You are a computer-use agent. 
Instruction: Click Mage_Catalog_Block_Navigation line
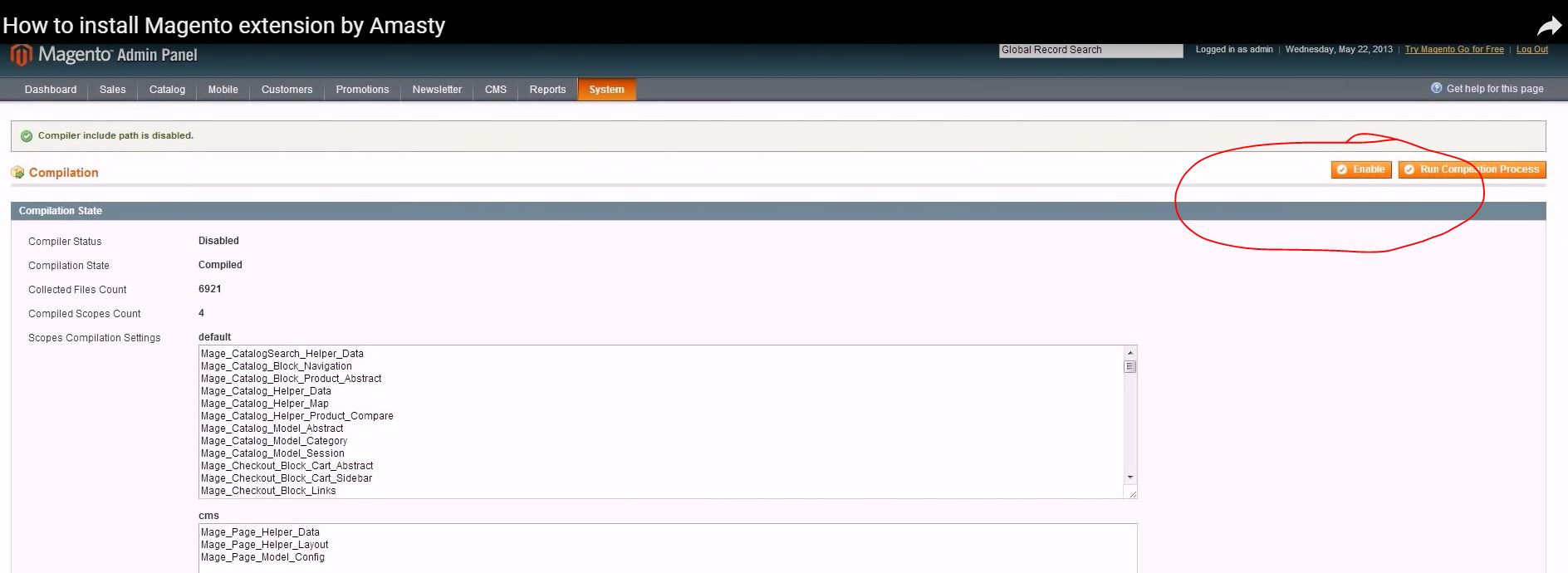(277, 366)
